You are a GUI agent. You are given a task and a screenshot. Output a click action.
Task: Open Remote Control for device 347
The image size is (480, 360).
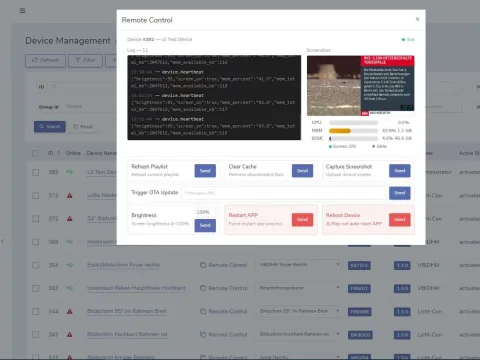point(224,288)
